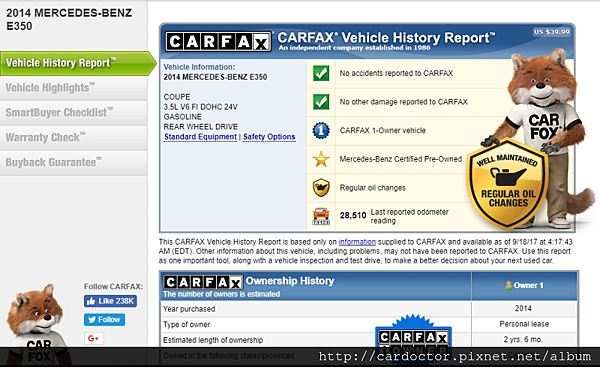Click 'The number of owners is estimated' note
The image size is (600, 367).
click(x=221, y=294)
